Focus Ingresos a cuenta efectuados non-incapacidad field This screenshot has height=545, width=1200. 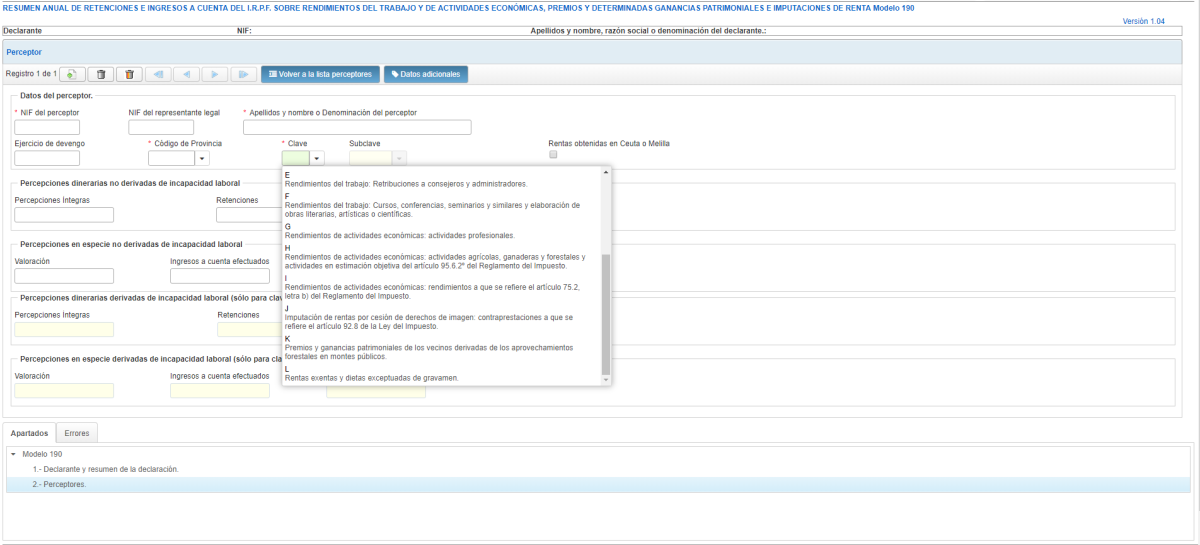point(220,276)
